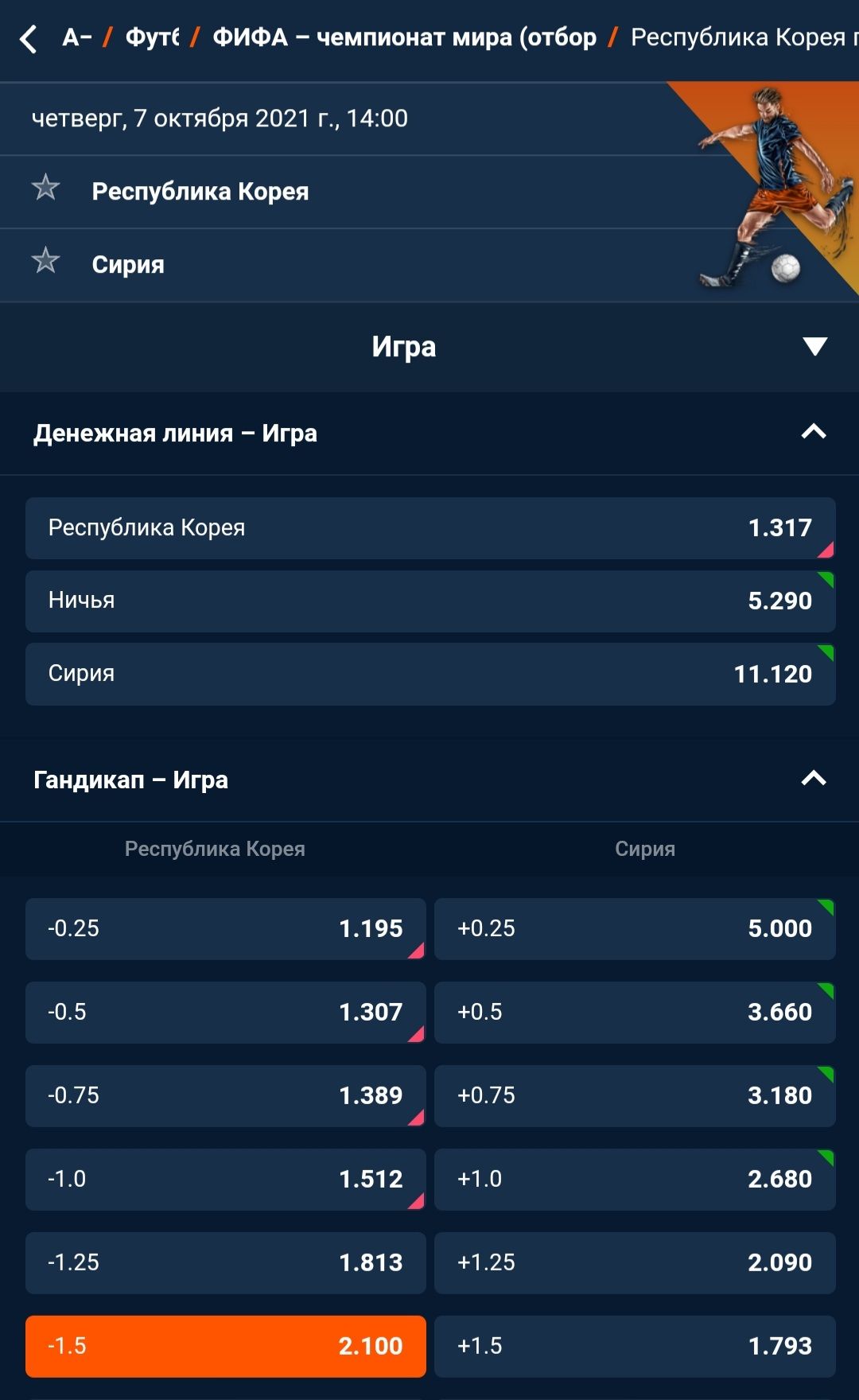859x1400 pixels.
Task: Choose Сирия +1.5 handicap at 1.793
Action: [635, 1347]
